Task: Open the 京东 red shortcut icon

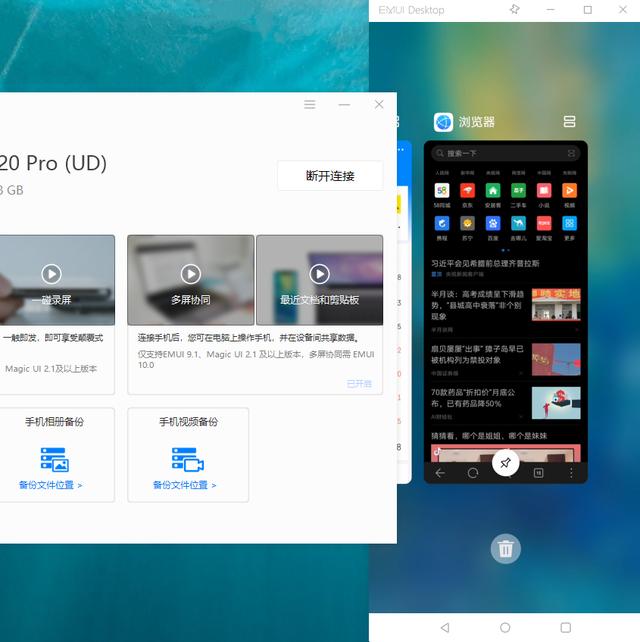Action: click(467, 190)
